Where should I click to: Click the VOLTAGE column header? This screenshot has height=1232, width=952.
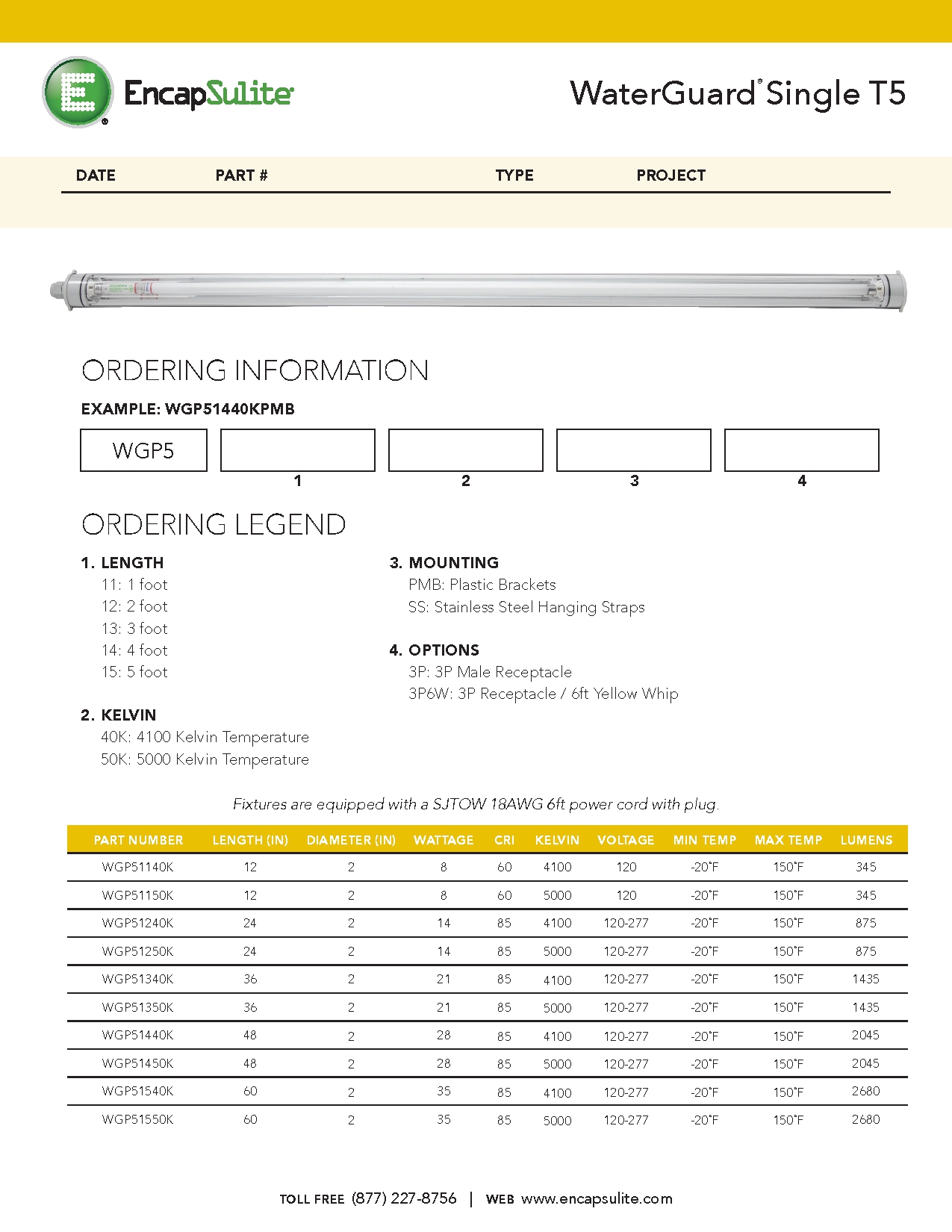[626, 840]
